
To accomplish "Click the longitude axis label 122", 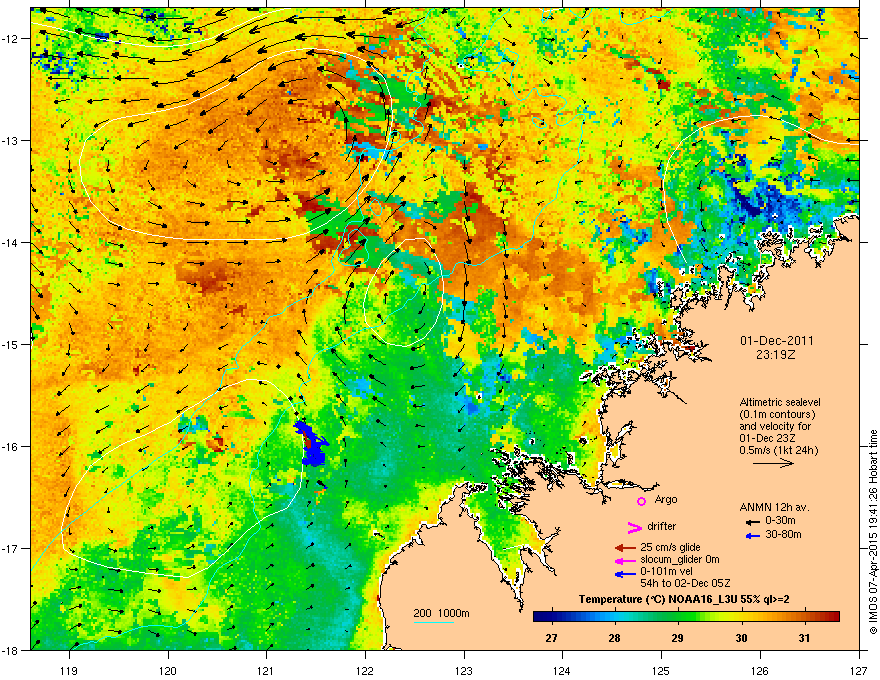I will pyautogui.click(x=365, y=670).
